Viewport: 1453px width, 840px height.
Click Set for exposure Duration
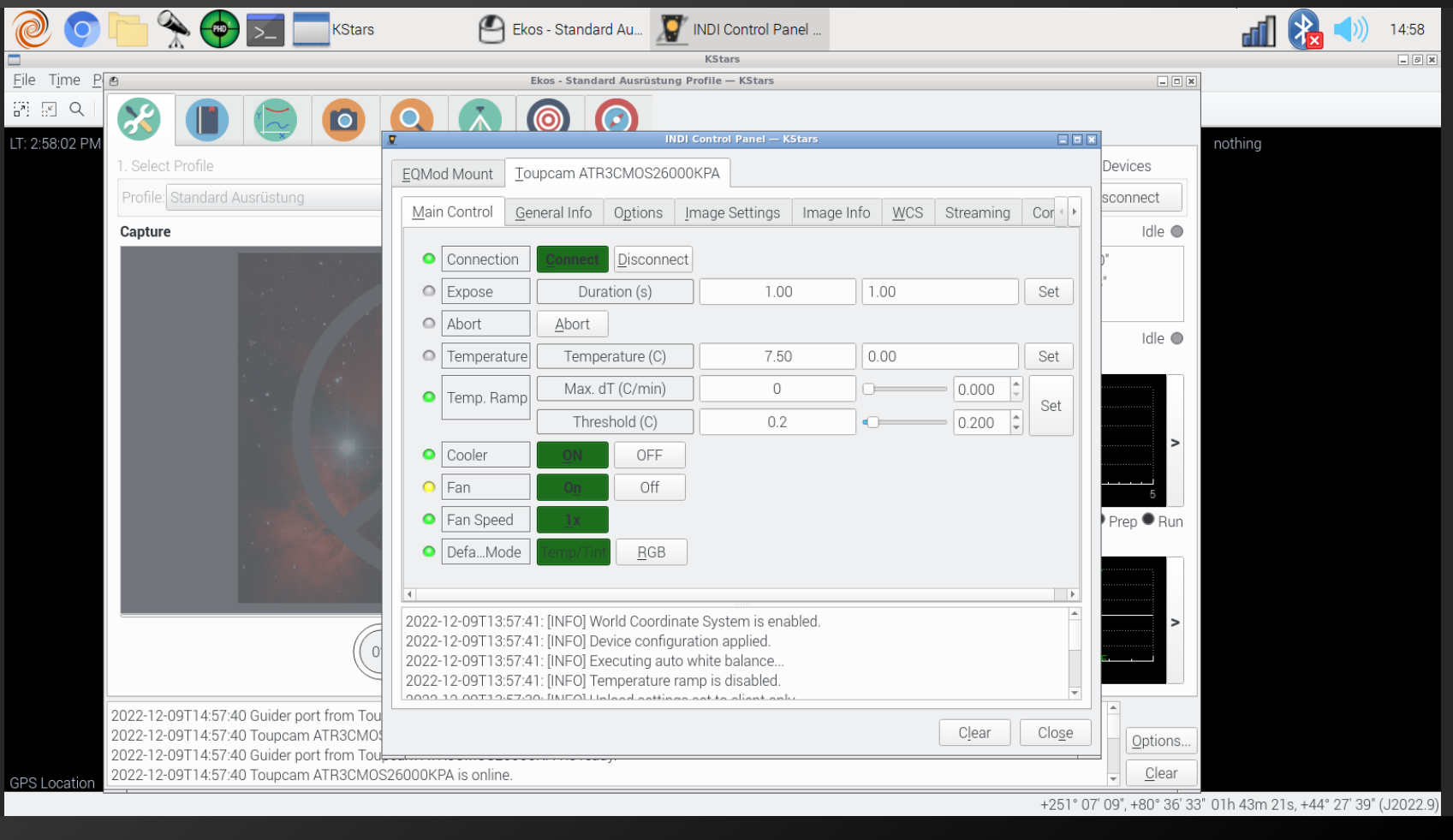(1049, 292)
